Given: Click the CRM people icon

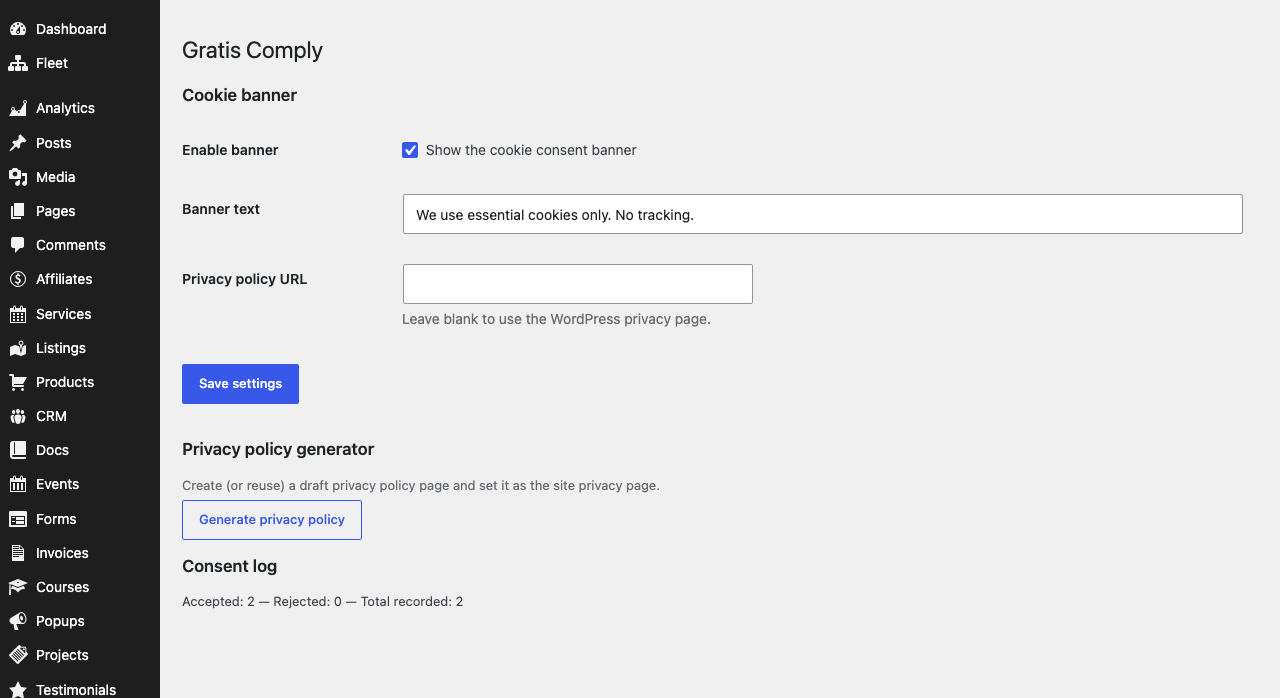Looking at the screenshot, I should (18, 416).
